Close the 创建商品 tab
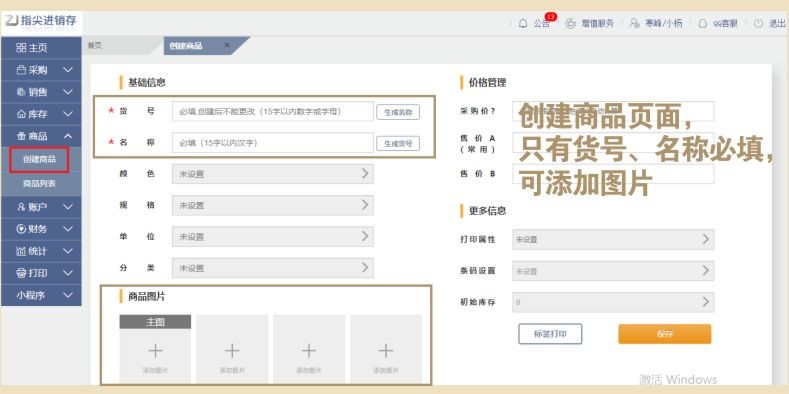The height and width of the screenshot is (394, 789). pyautogui.click(x=227, y=45)
